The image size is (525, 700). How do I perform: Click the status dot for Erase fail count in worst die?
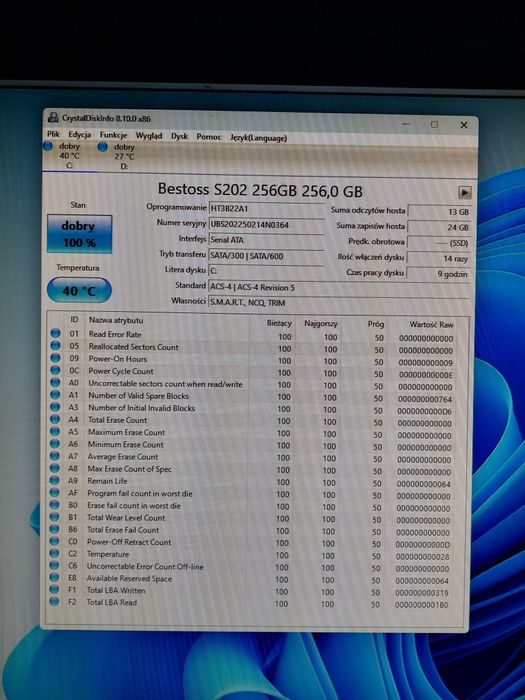coord(54,504)
